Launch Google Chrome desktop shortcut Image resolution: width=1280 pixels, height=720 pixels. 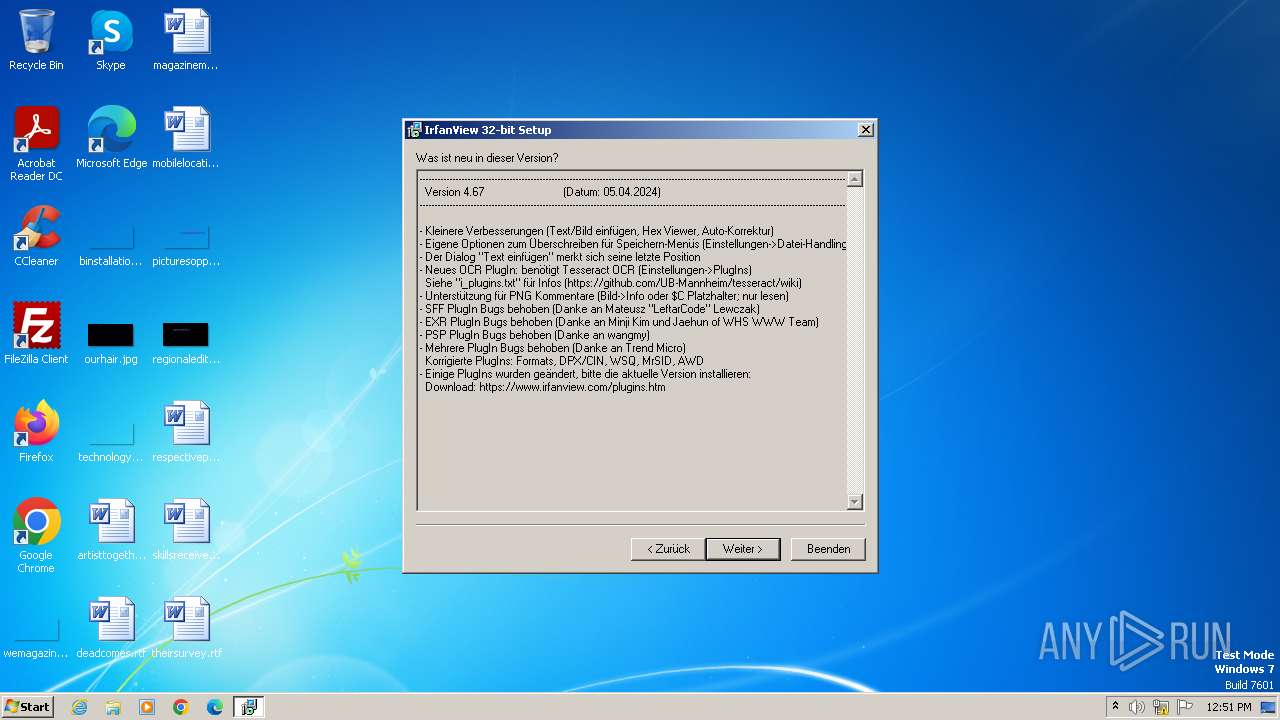36,535
